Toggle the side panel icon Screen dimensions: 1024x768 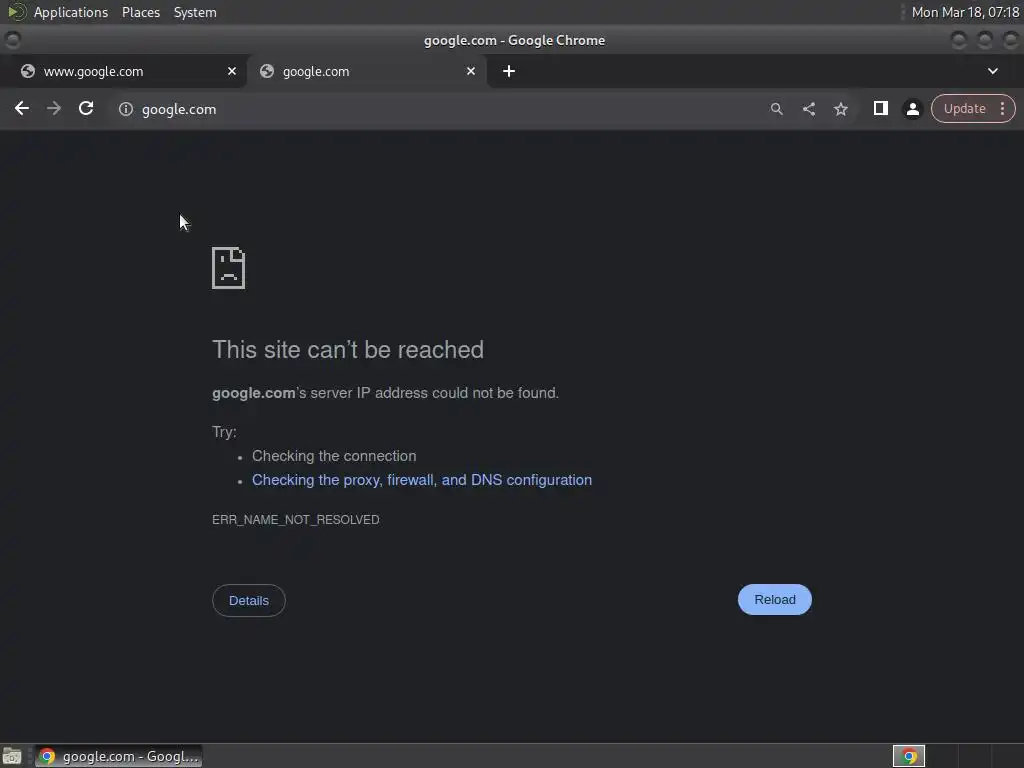tap(880, 108)
